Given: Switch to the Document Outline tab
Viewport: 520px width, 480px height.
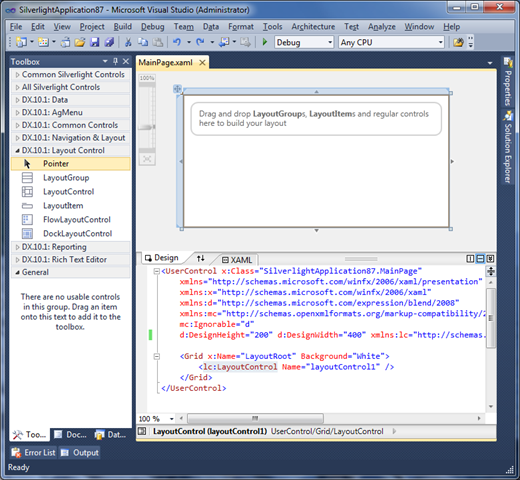Looking at the screenshot, I should (x=71, y=435).
